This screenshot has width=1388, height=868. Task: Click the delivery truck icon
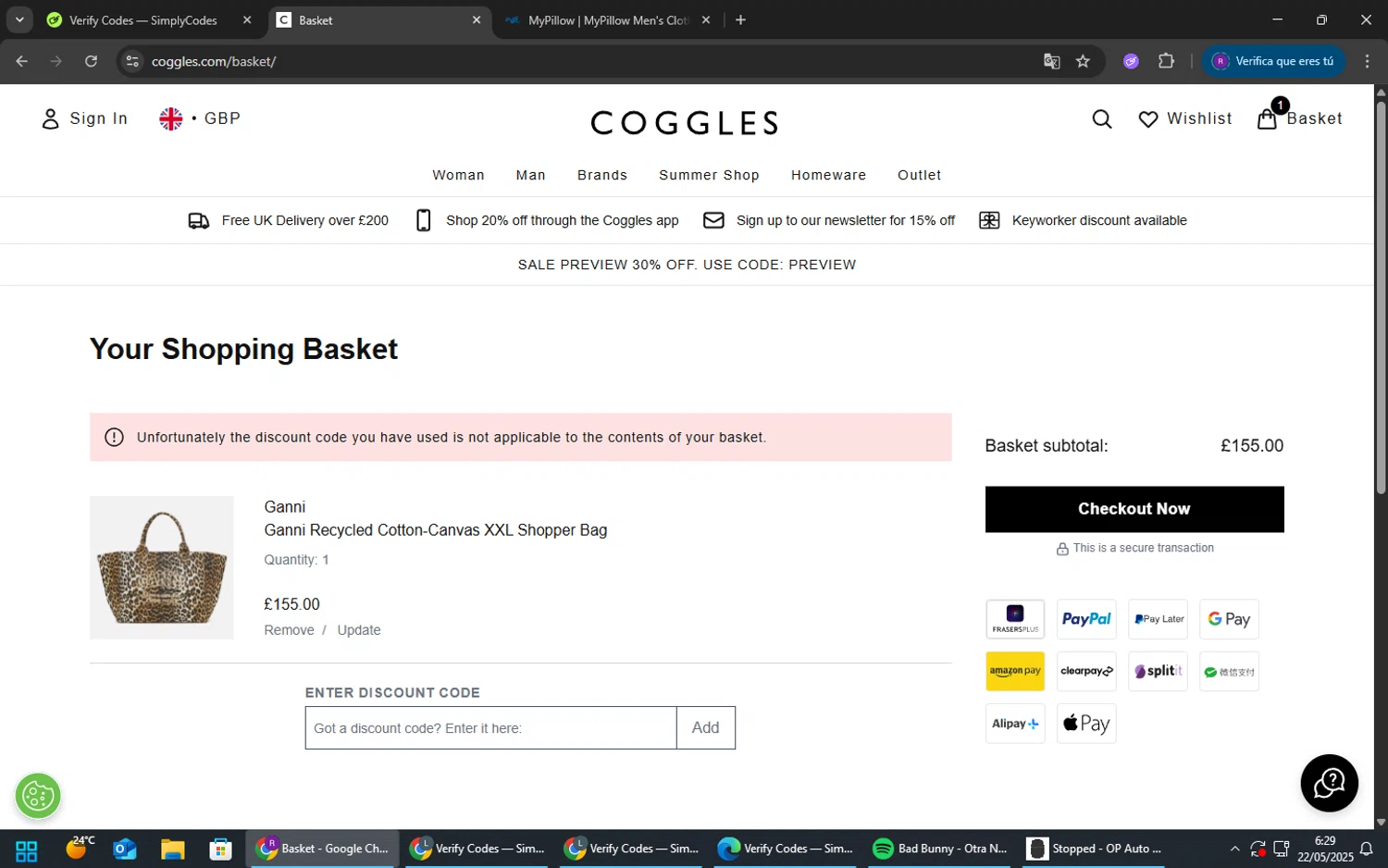199,220
